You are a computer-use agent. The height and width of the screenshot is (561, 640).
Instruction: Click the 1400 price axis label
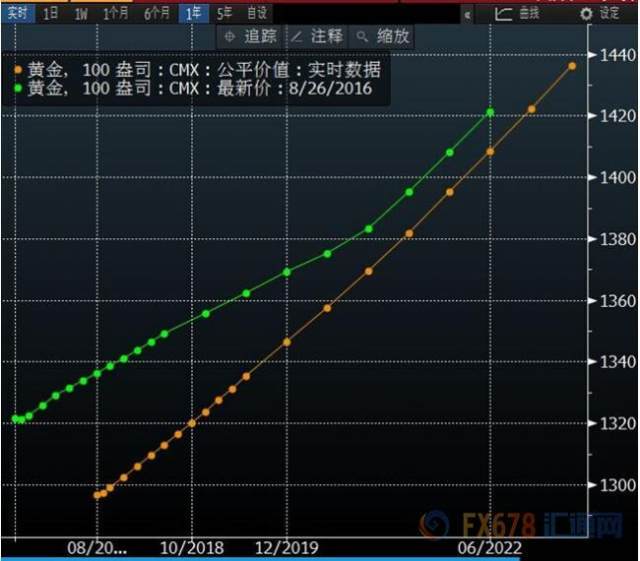tap(618, 178)
